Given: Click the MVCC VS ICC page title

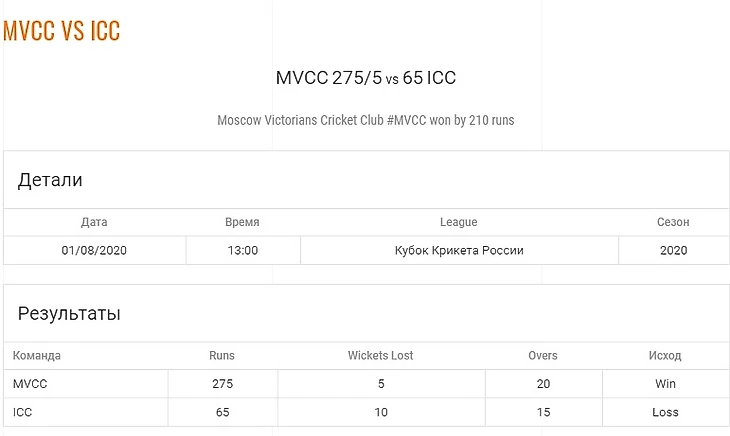Looking at the screenshot, I should [x=61, y=31].
